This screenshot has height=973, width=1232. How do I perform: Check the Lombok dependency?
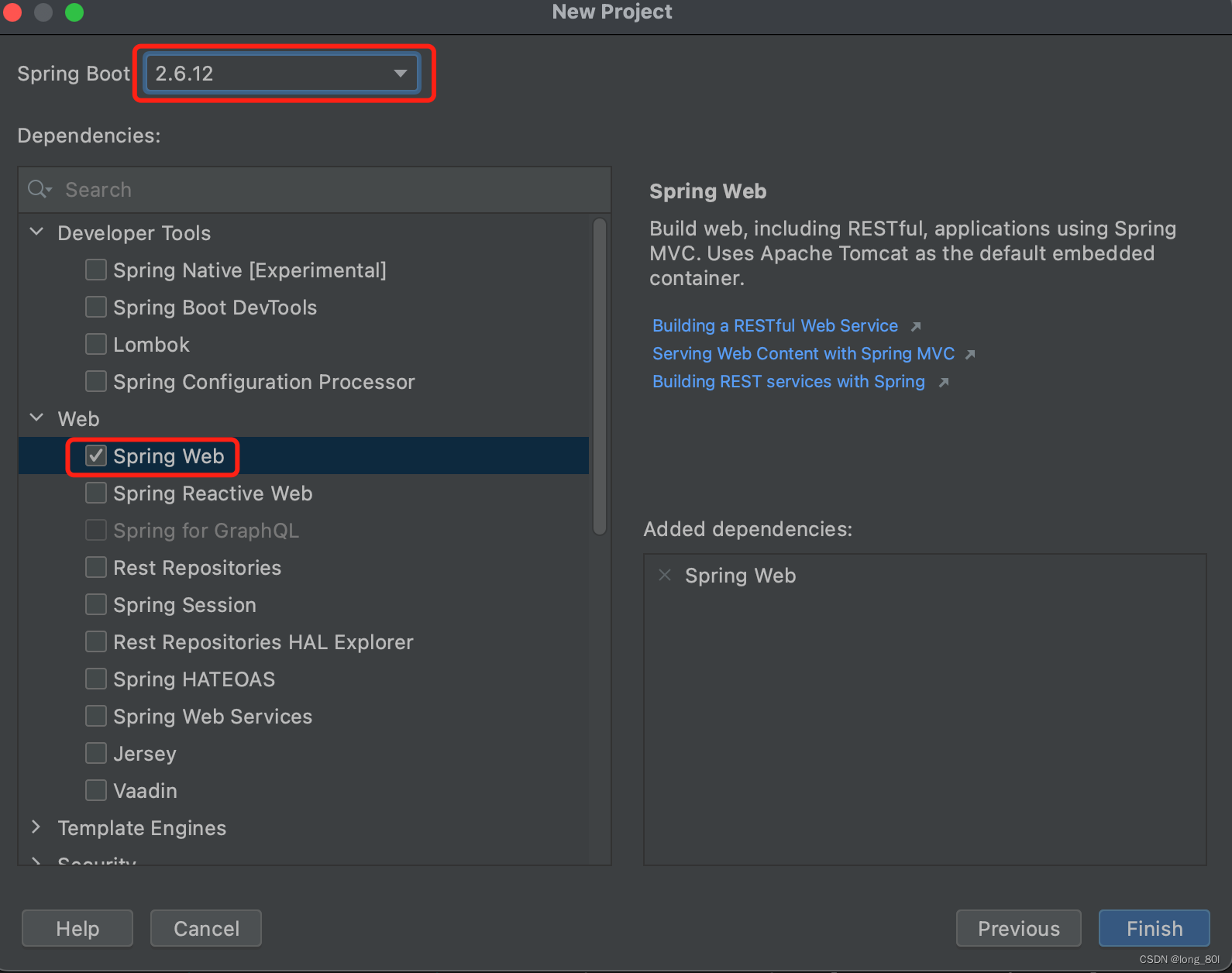pos(96,344)
